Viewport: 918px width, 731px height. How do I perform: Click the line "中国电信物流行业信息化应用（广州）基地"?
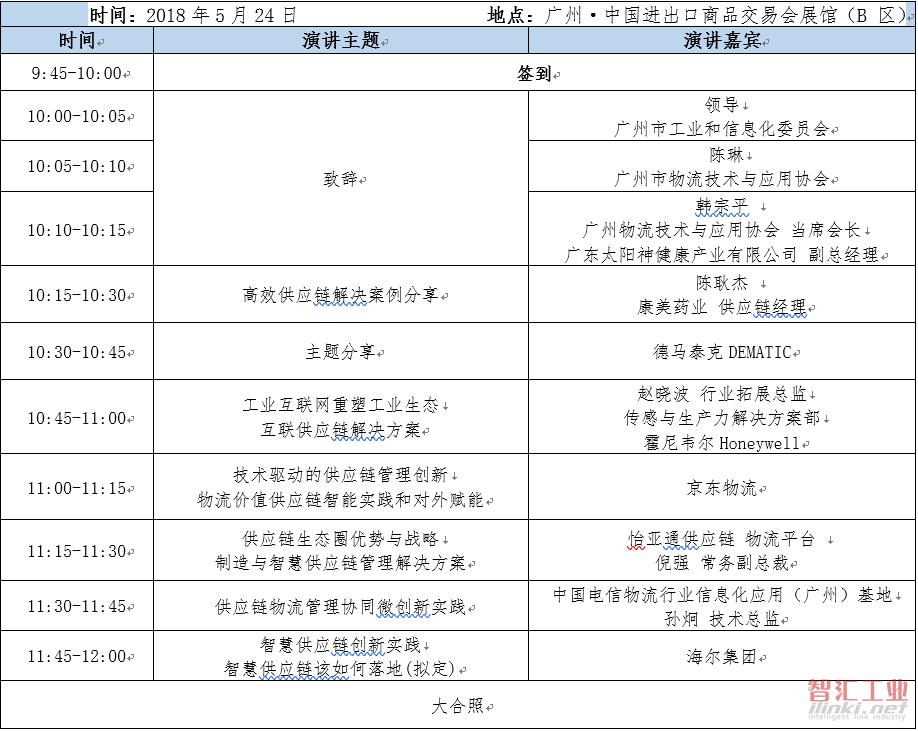tap(722, 595)
